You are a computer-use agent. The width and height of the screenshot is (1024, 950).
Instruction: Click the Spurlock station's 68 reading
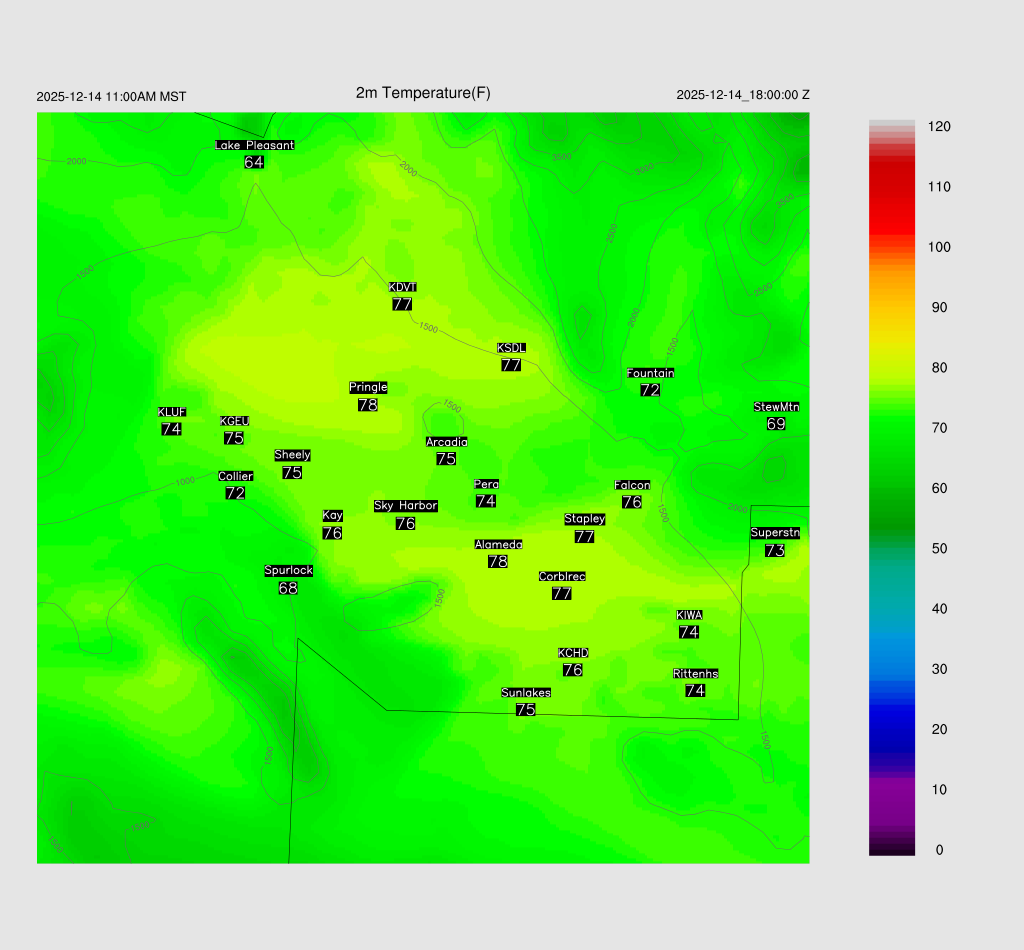point(288,589)
